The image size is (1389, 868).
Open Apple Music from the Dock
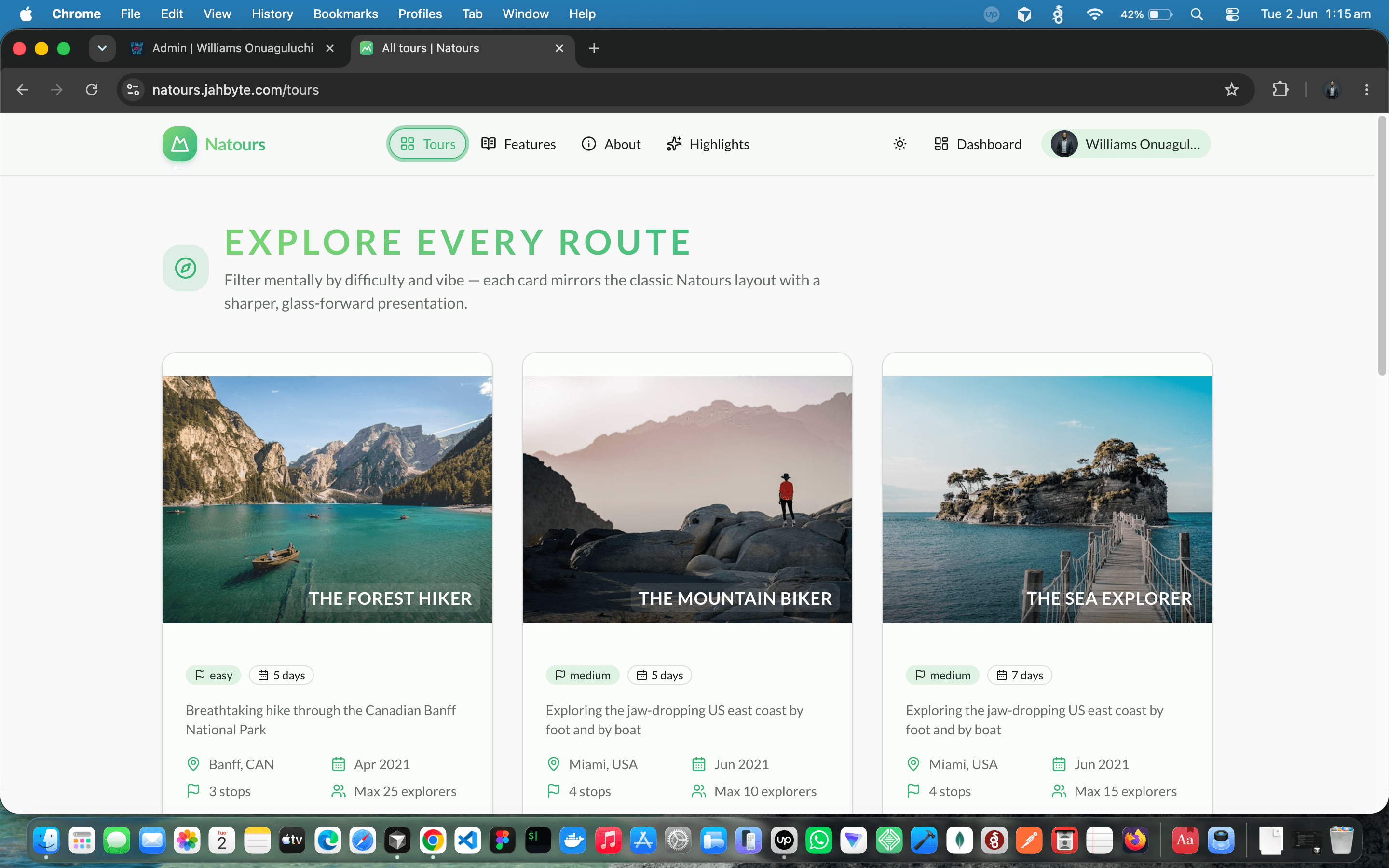[x=608, y=841]
